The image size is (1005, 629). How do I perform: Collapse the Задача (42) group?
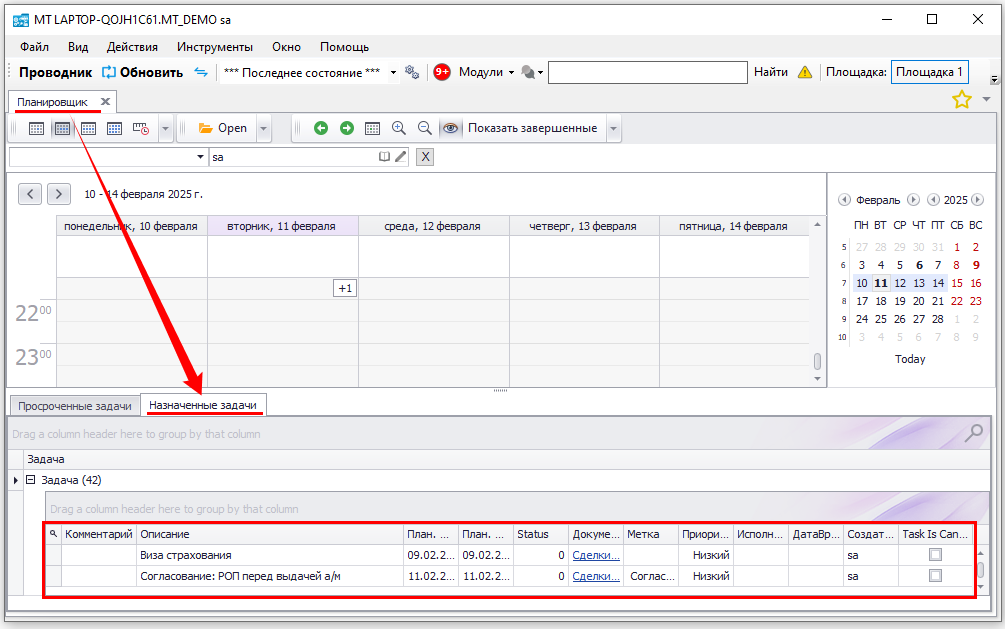[31, 480]
